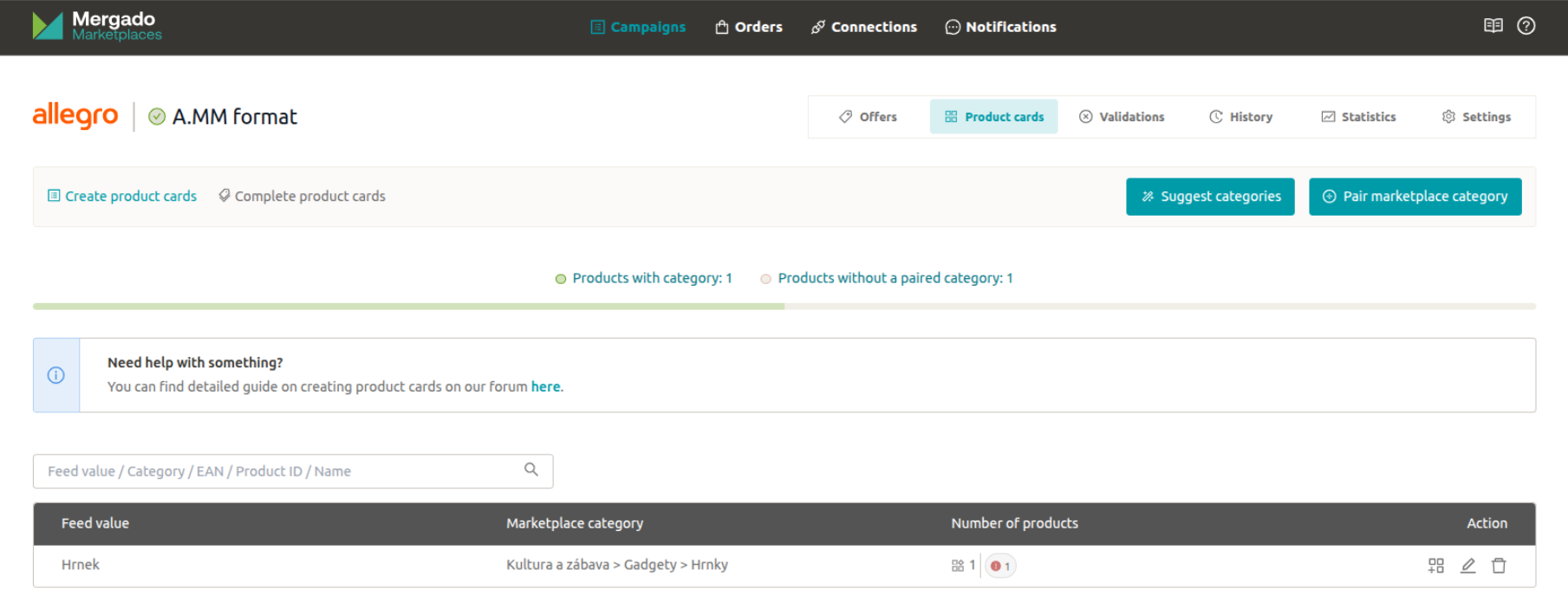Filter by Products with category
1568x595 pixels.
click(x=644, y=278)
